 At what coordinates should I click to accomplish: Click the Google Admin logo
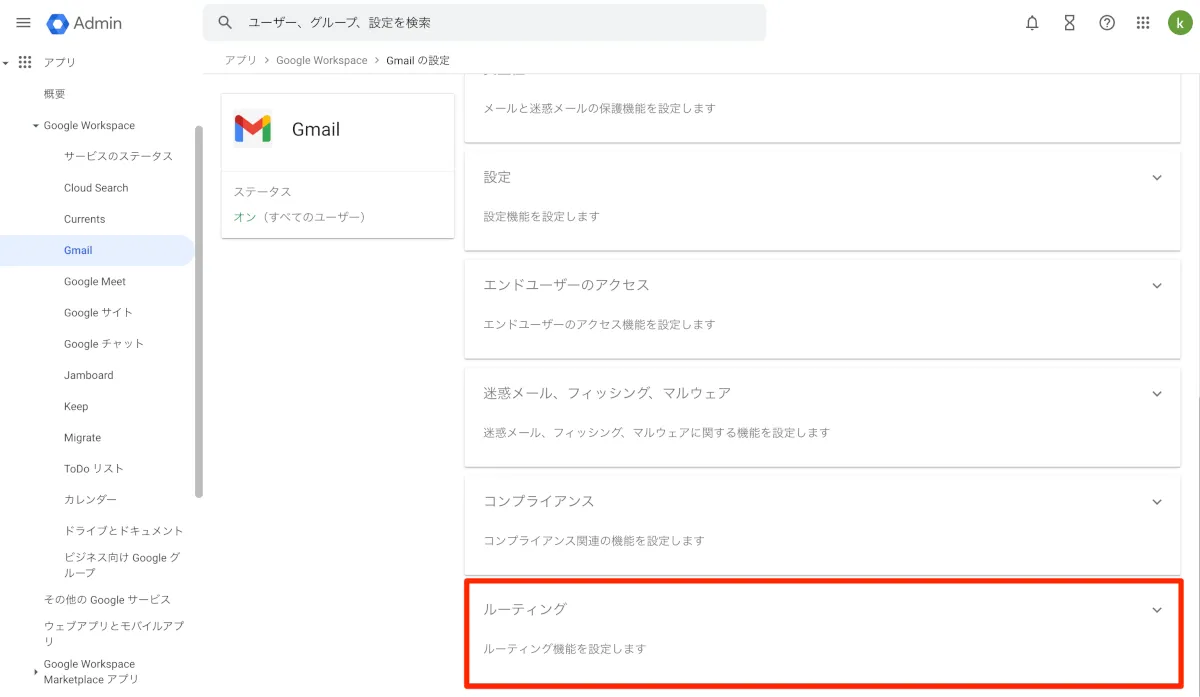[x=82, y=22]
